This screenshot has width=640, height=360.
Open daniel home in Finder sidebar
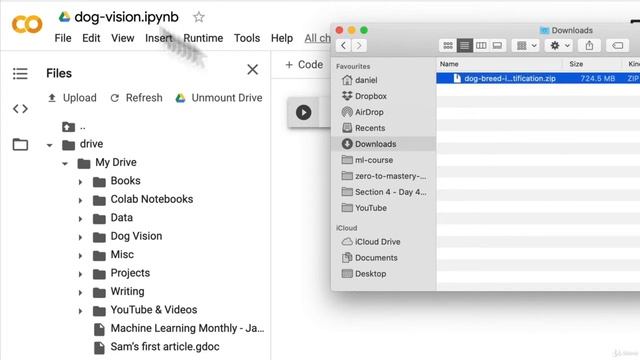coord(360,80)
